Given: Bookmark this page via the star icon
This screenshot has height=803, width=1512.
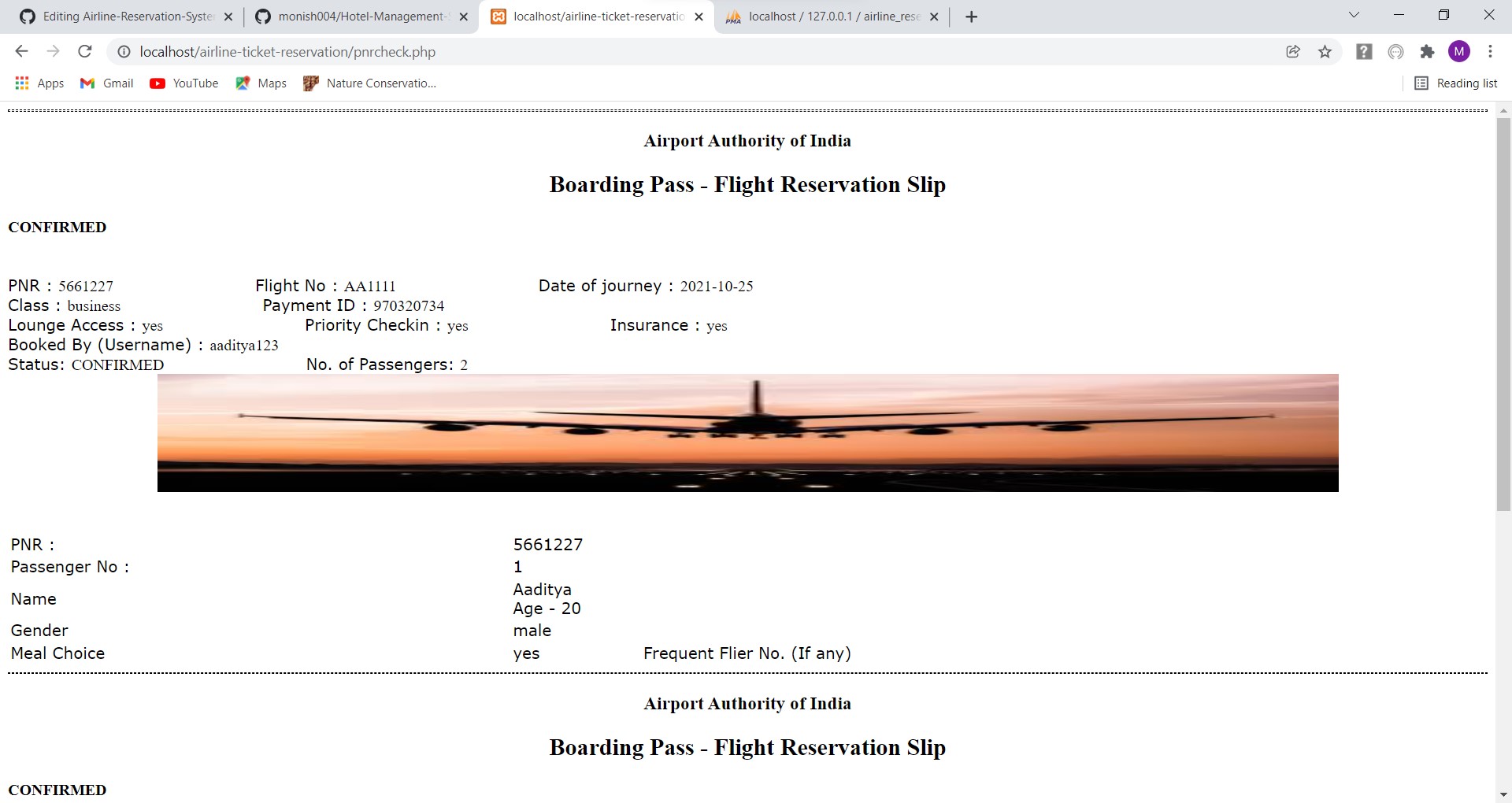Looking at the screenshot, I should (1325, 51).
